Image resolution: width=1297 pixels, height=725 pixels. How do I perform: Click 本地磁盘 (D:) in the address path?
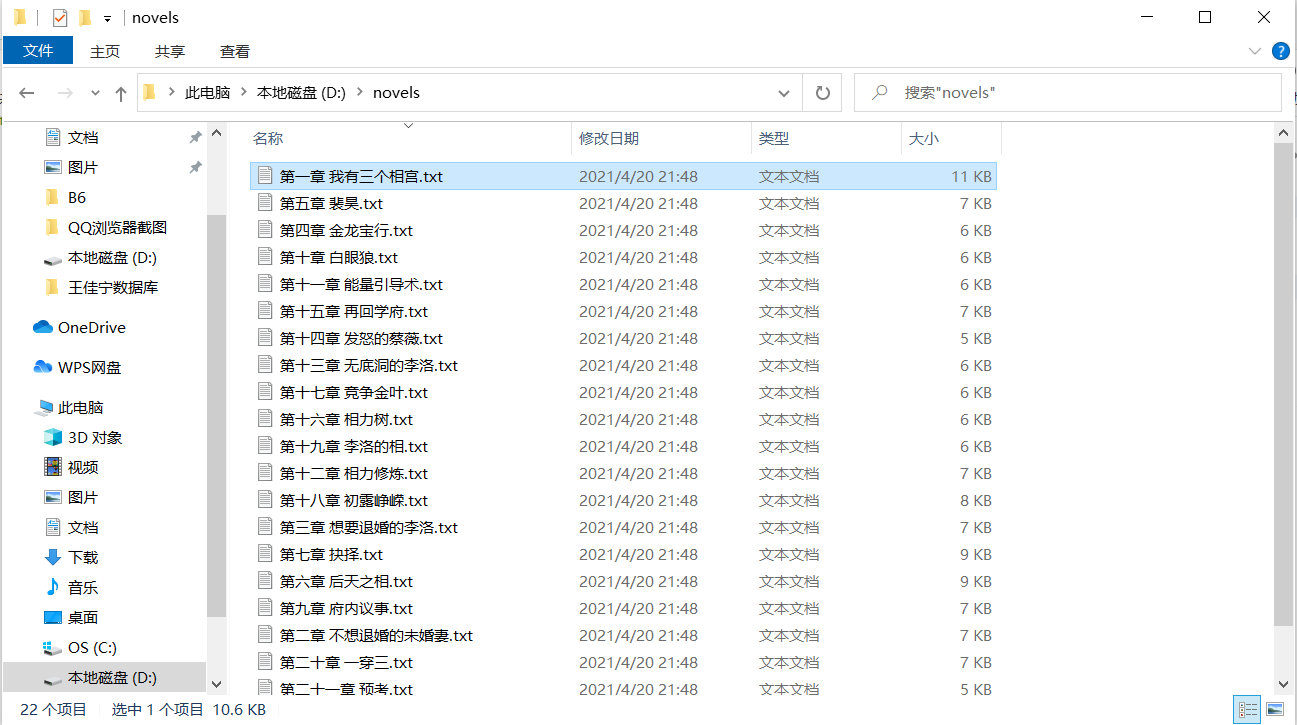coord(301,93)
